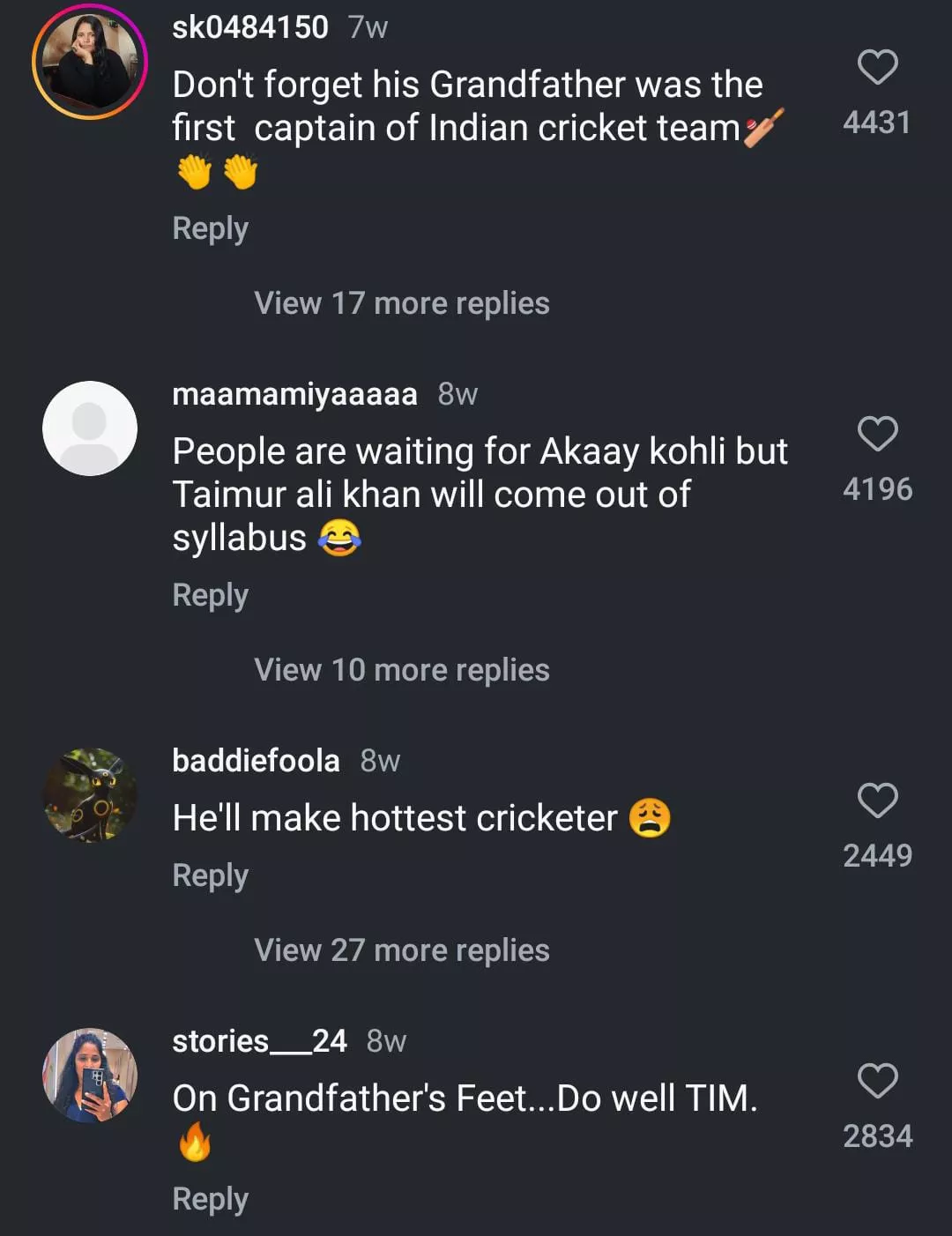Screen dimensions: 952x1236
Task: Expand View 27 more replies
Action: click(x=401, y=950)
